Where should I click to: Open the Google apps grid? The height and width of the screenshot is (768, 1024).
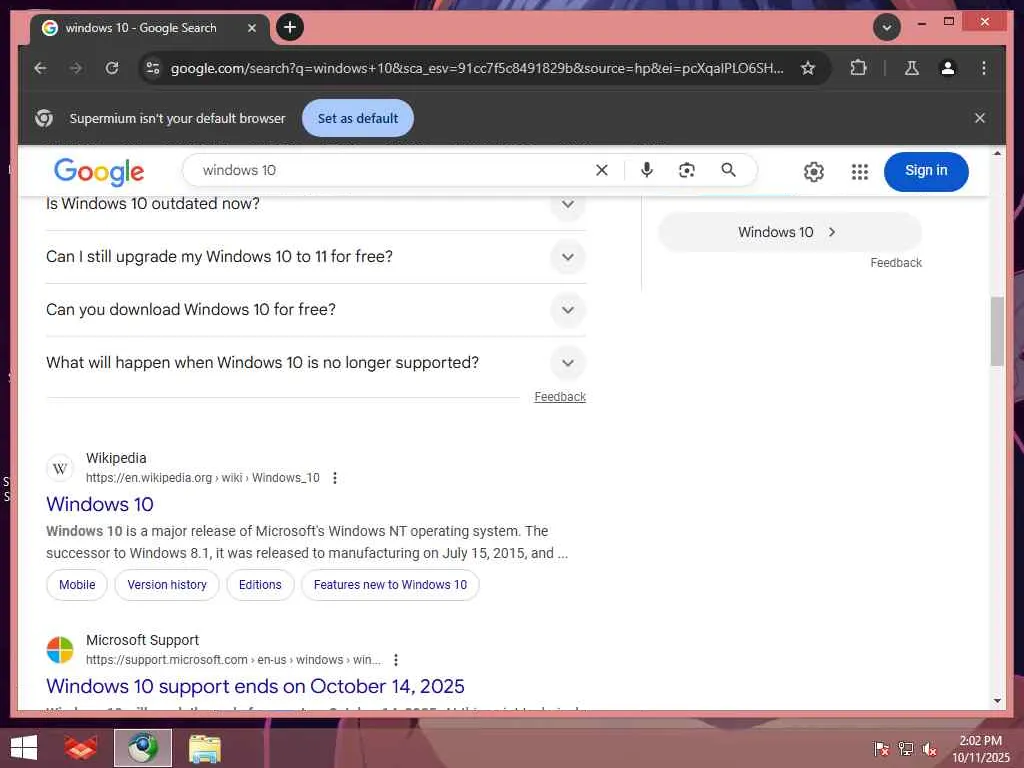point(860,172)
